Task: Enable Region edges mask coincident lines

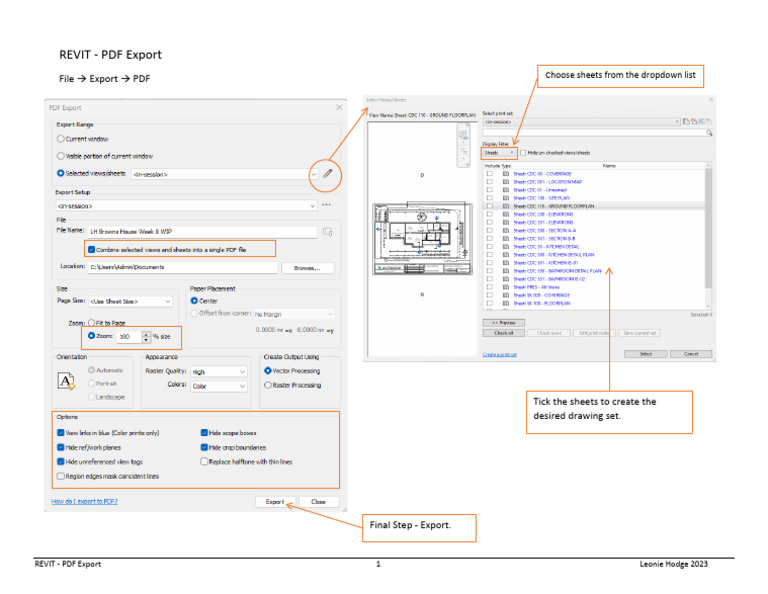Action: tap(61, 476)
